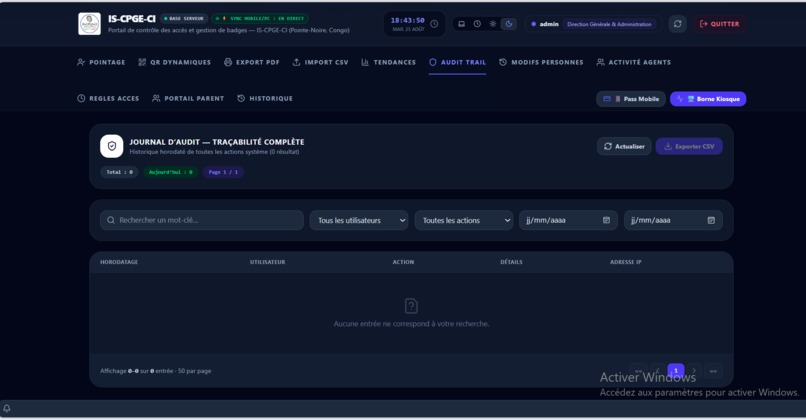Select the clock auto theme icon
The width and height of the screenshot is (806, 420).
pos(477,24)
